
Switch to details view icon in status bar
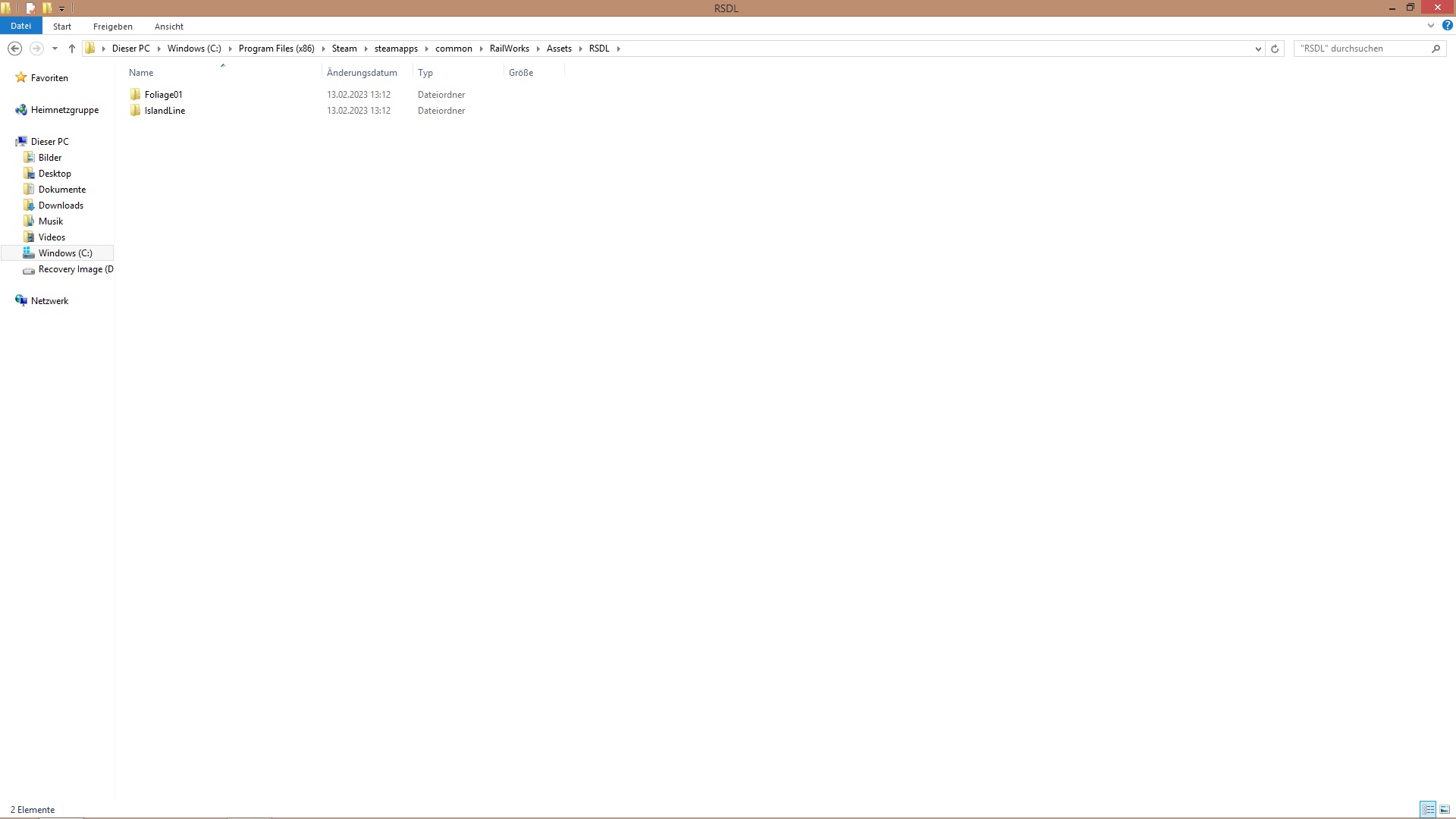[x=1428, y=810]
